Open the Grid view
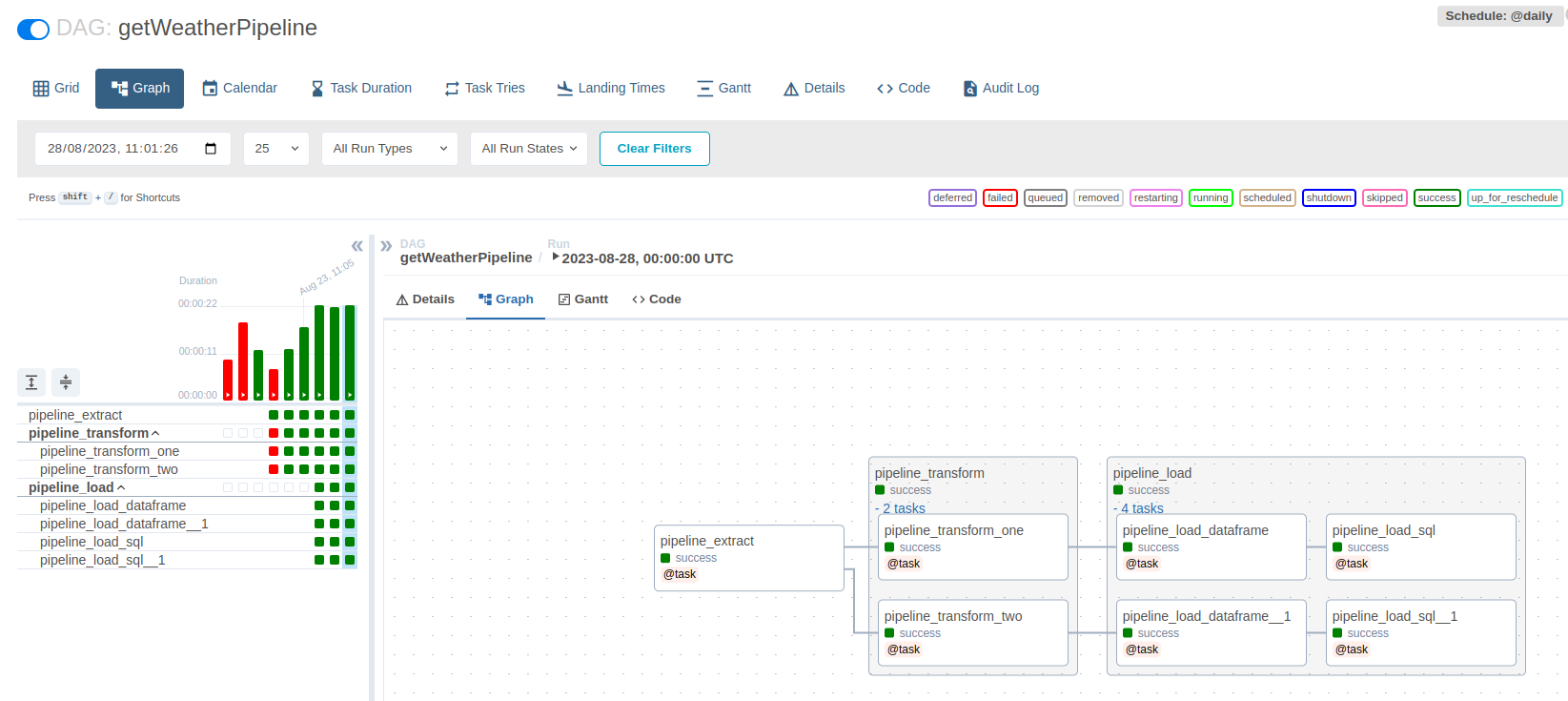This screenshot has width=1568, height=701. pyautogui.click(x=55, y=88)
